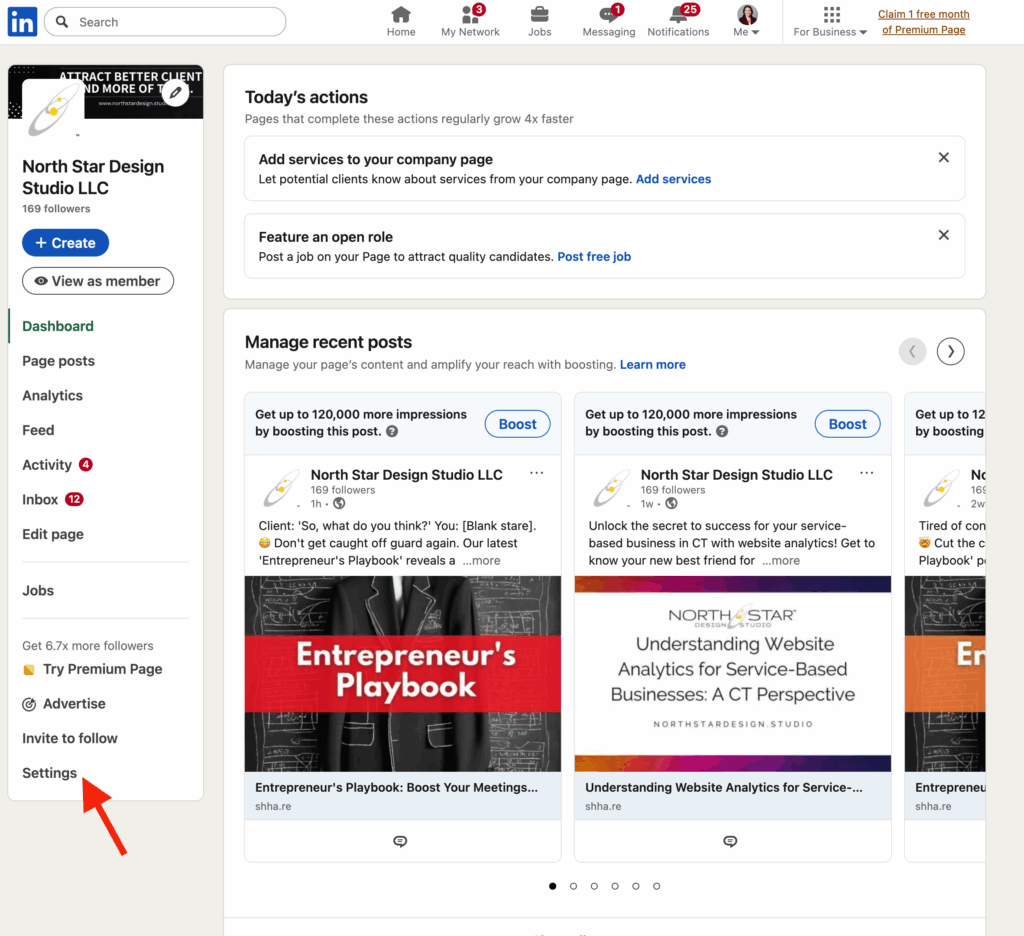This screenshot has height=936, width=1024.
Task: Click Try Premium Page link
Action: click(x=103, y=669)
